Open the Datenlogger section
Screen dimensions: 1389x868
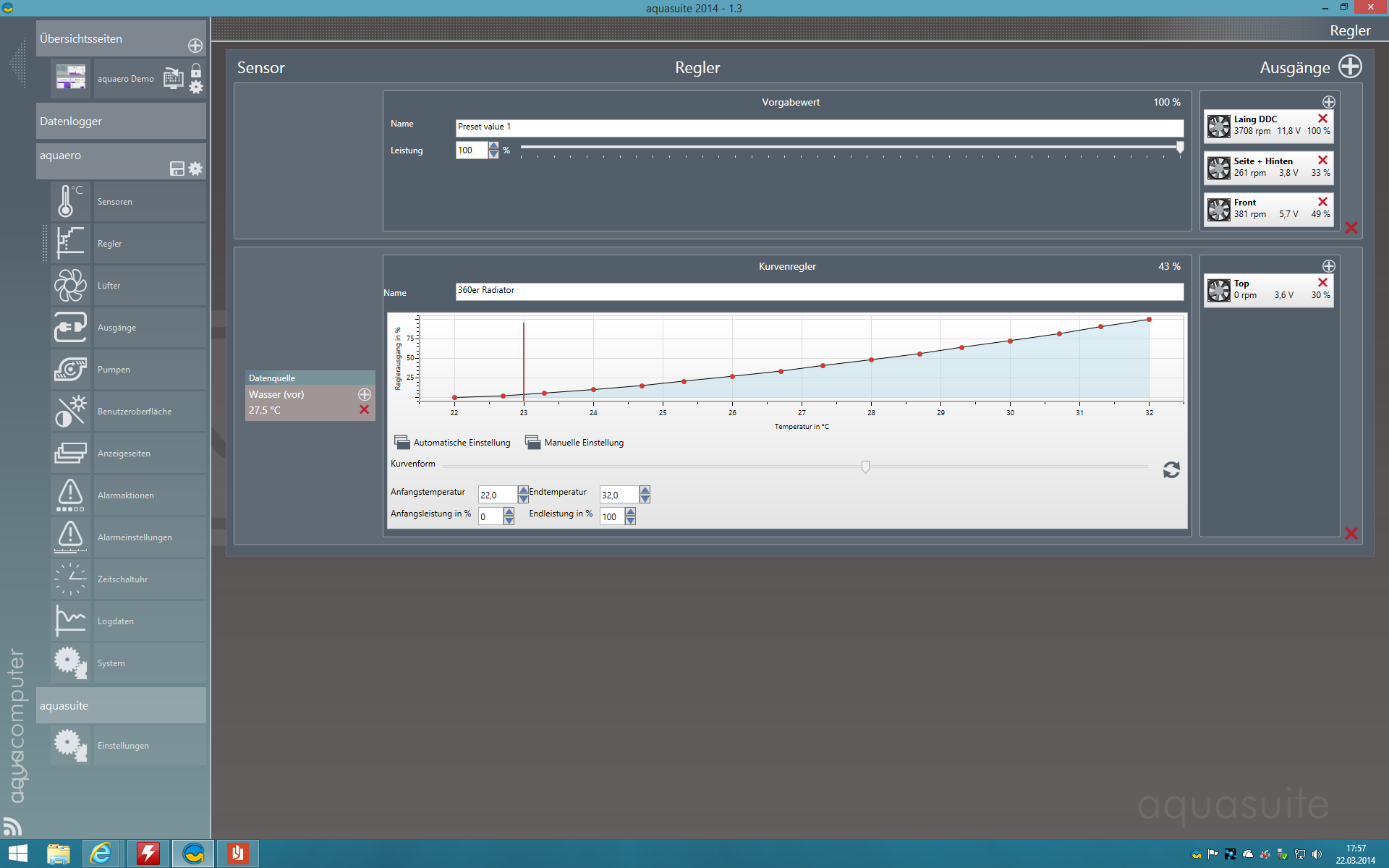pos(121,121)
